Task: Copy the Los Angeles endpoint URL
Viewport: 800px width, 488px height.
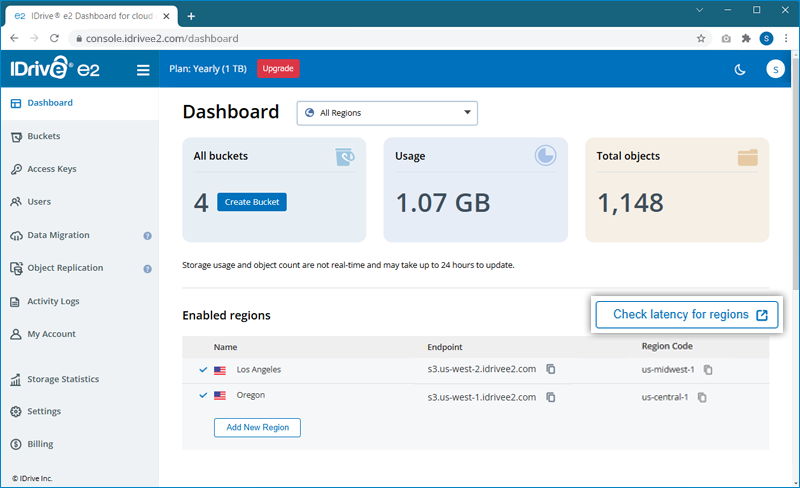Action: click(x=551, y=369)
